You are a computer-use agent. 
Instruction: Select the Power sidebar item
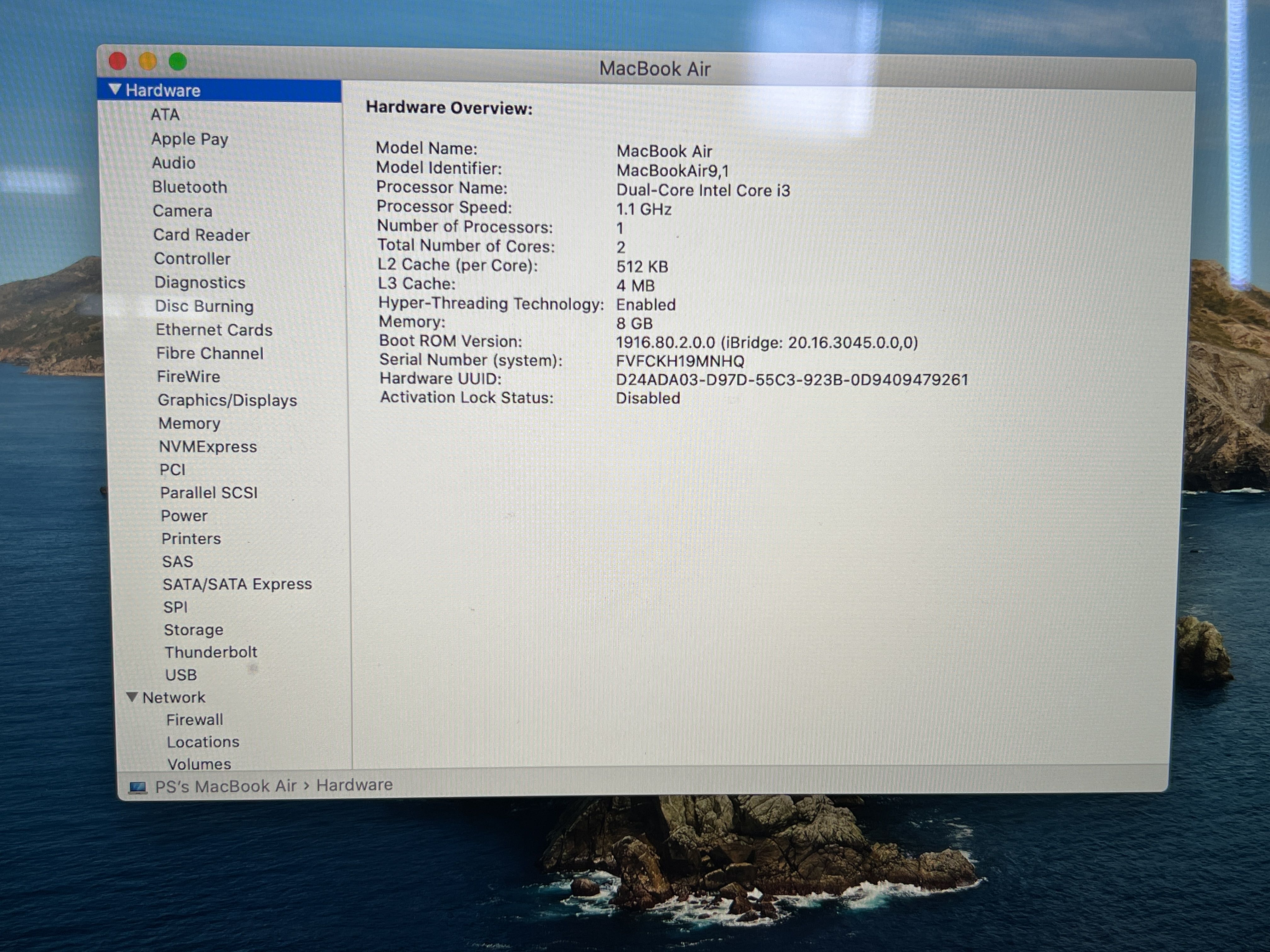click(184, 516)
